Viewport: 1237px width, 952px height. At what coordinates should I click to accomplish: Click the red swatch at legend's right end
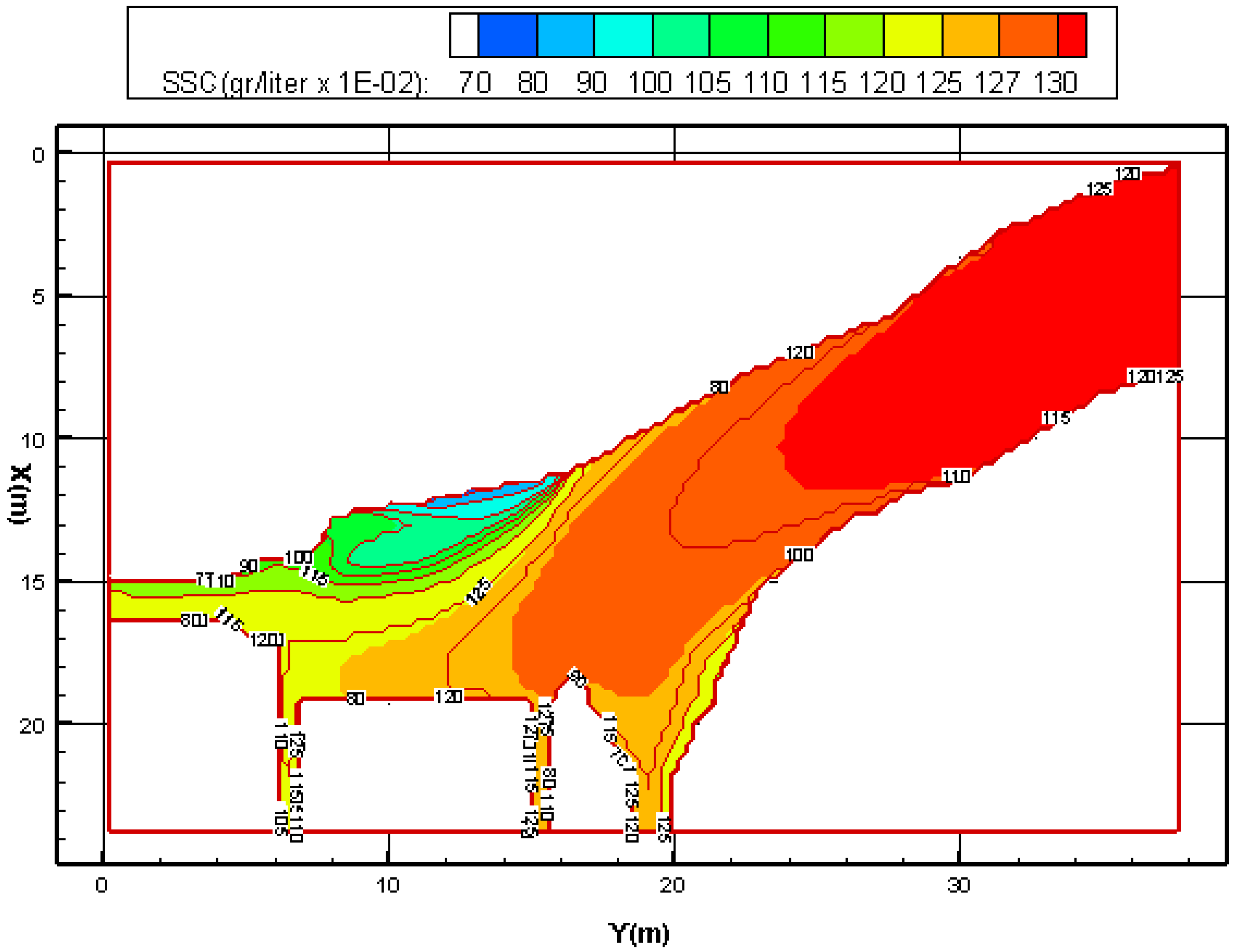tap(1072, 35)
